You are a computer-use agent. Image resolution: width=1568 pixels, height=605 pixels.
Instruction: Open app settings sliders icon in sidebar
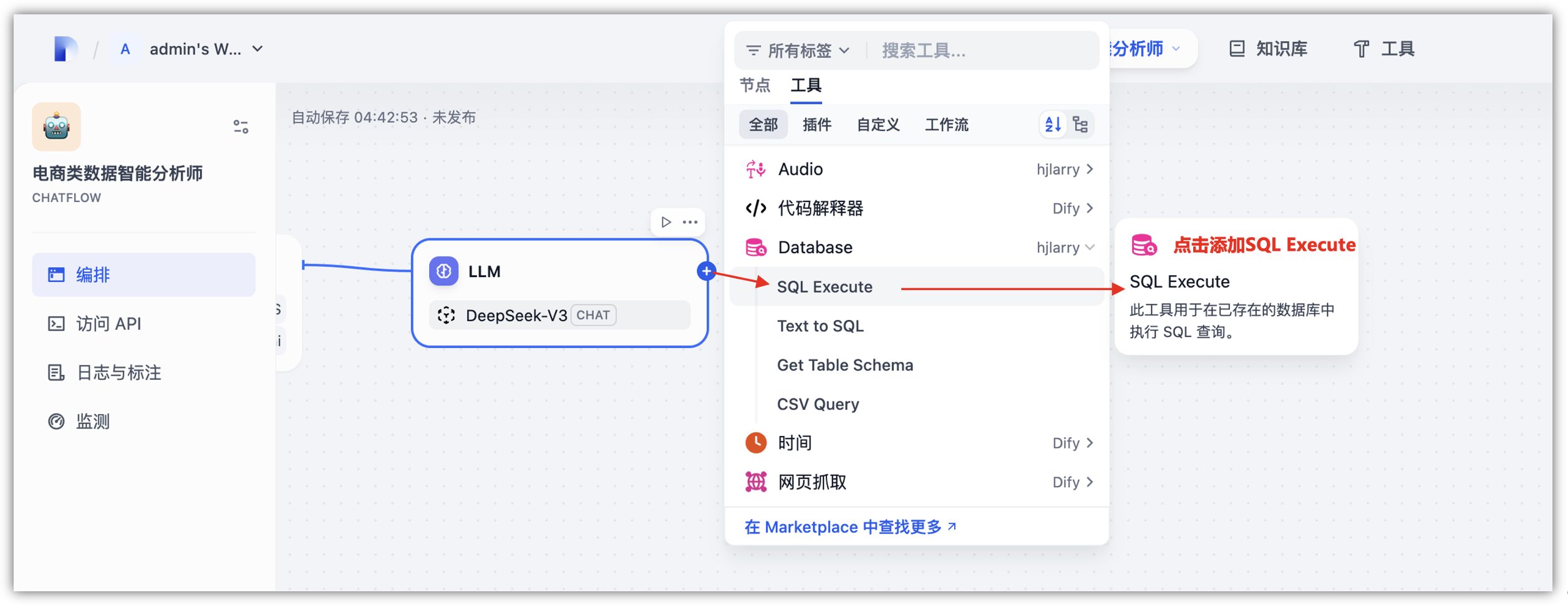pyautogui.click(x=241, y=127)
